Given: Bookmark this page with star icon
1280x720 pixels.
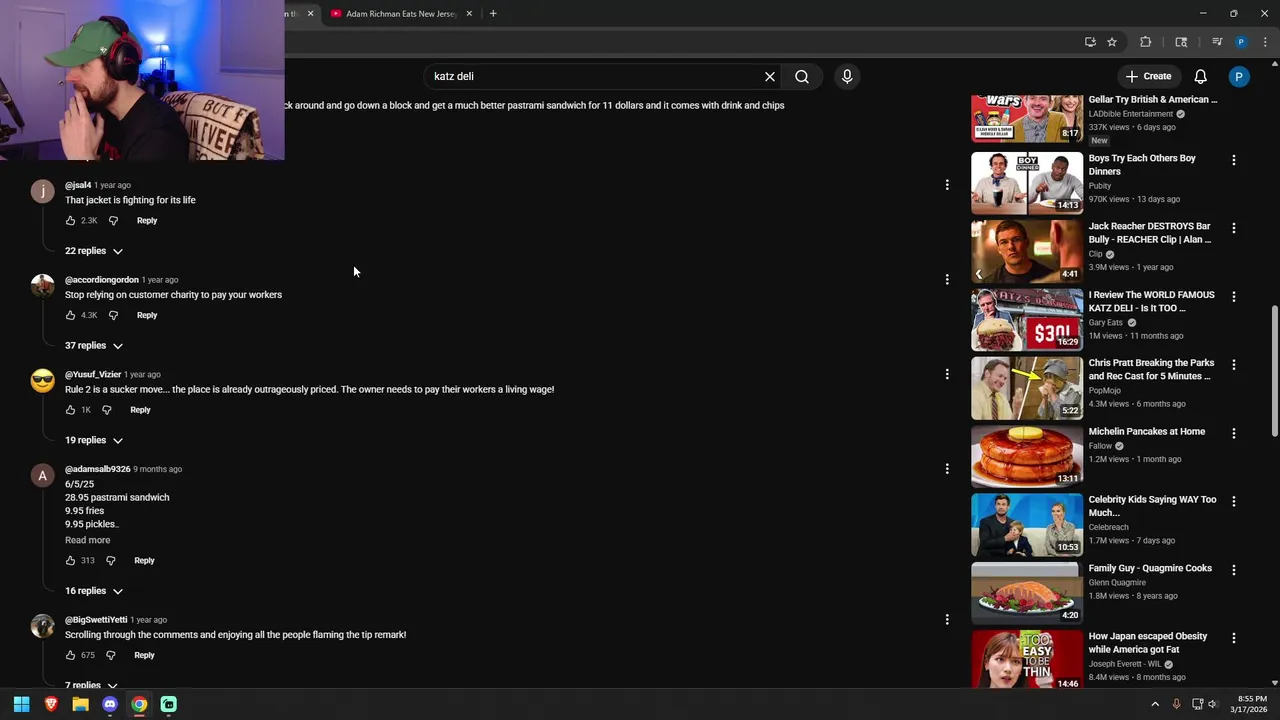Looking at the screenshot, I should [1112, 42].
